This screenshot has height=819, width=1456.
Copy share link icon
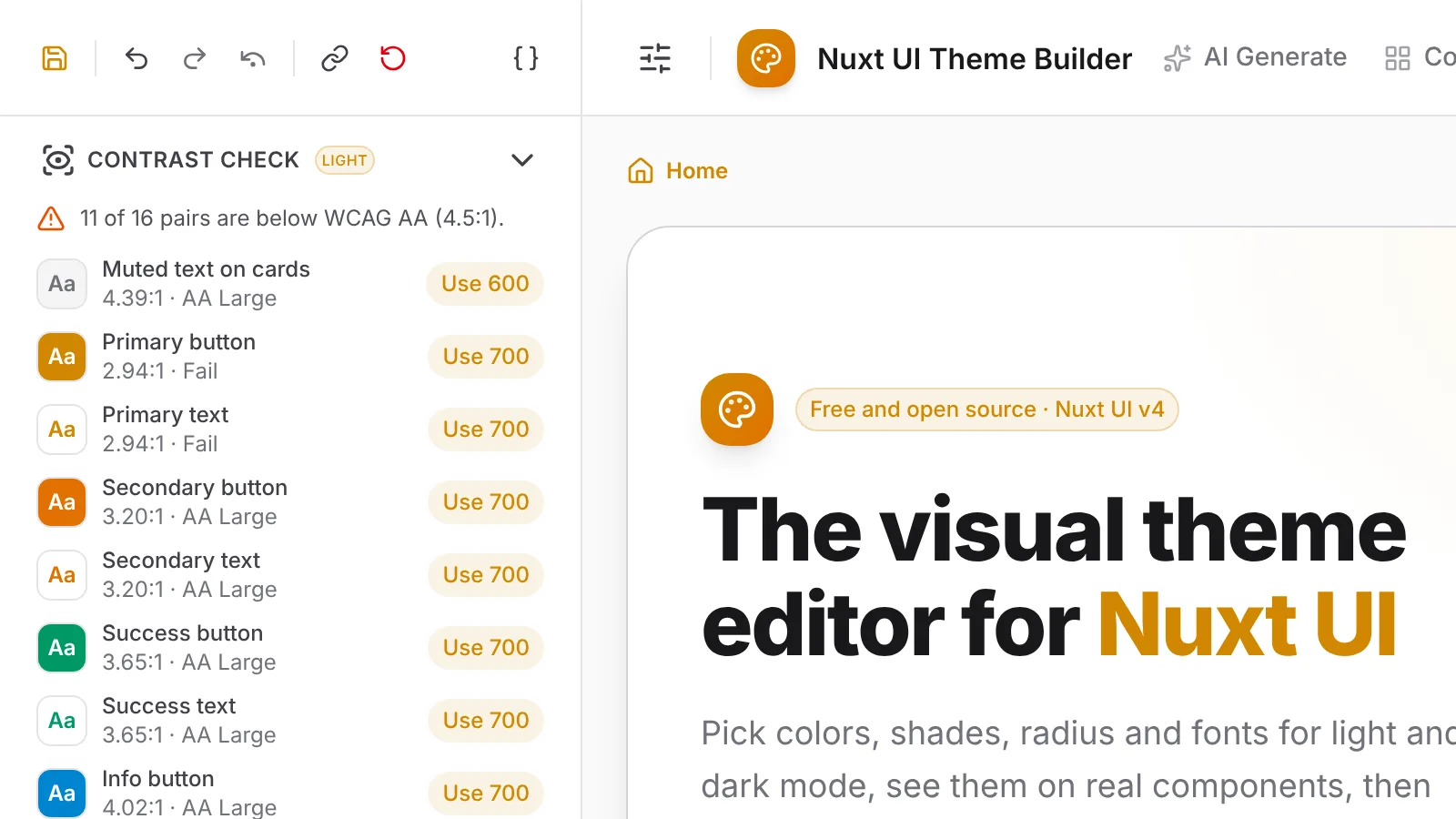335,58
